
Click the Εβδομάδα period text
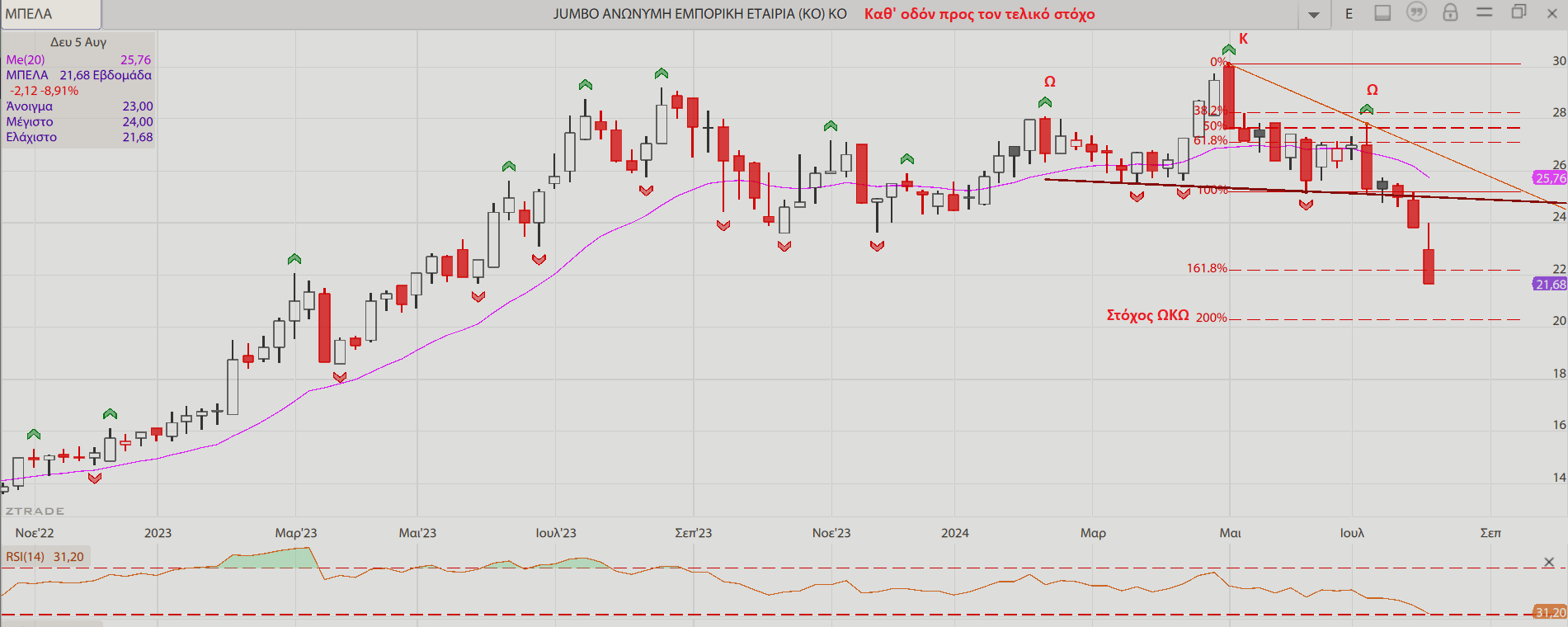[x=122, y=75]
